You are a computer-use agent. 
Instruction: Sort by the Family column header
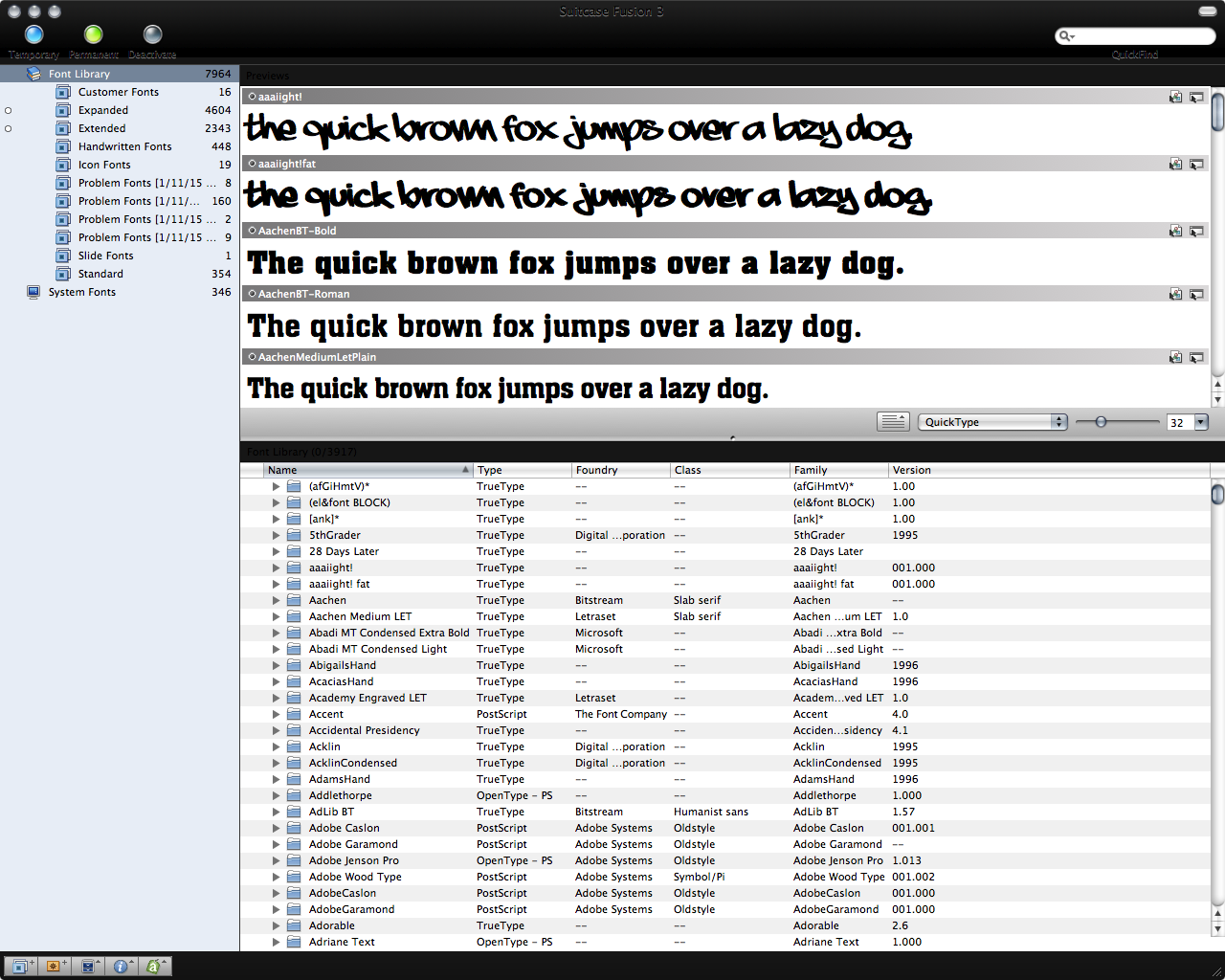pyautogui.click(x=839, y=470)
